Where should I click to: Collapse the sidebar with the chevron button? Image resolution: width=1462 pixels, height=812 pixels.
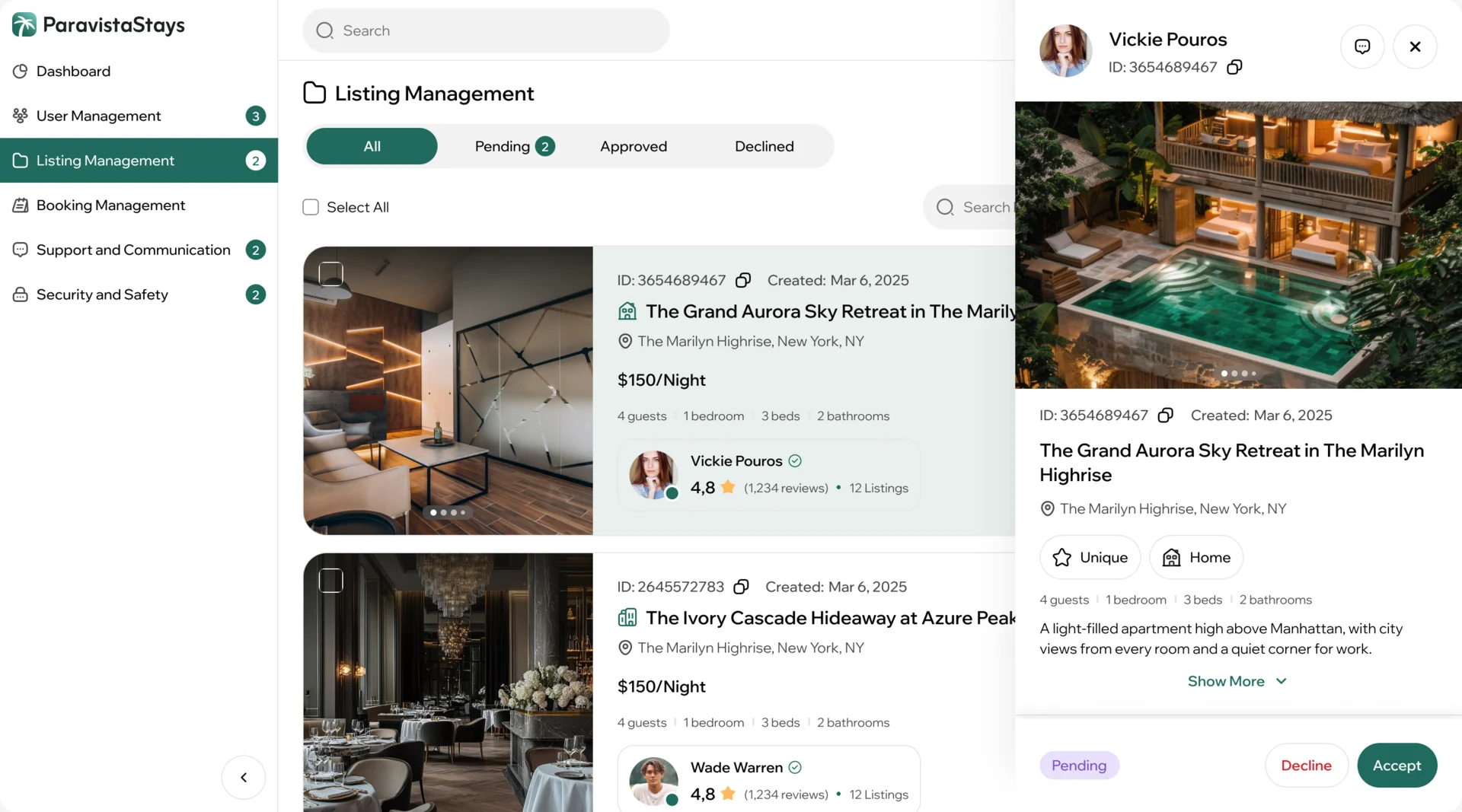(244, 777)
